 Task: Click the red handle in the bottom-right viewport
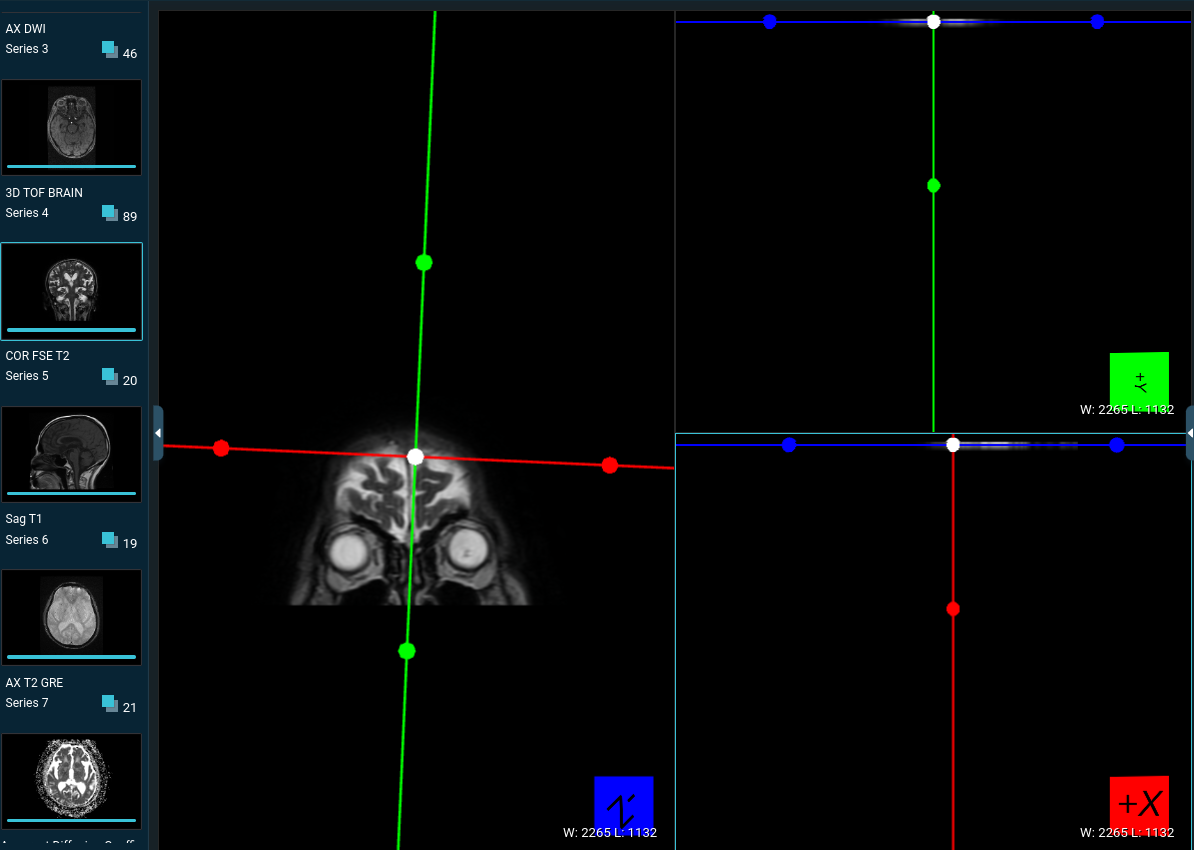(x=953, y=609)
